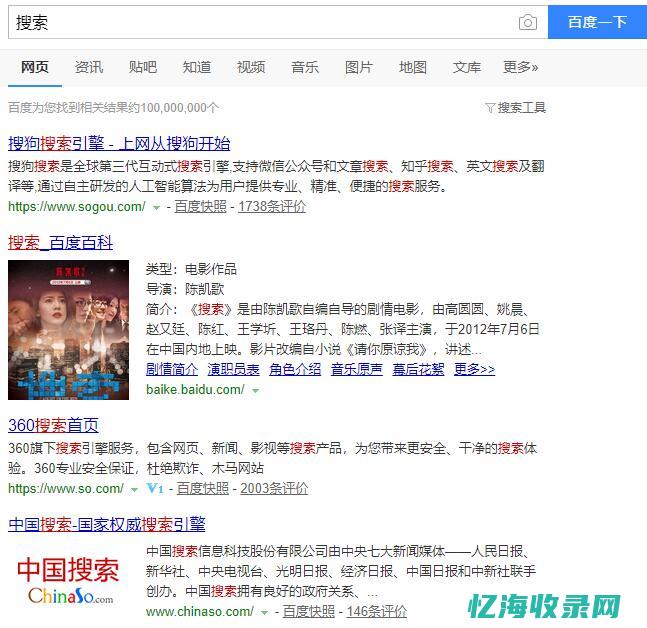Open 百度快照 for the so.com result
Screen dimensions: 647x628
203,489
